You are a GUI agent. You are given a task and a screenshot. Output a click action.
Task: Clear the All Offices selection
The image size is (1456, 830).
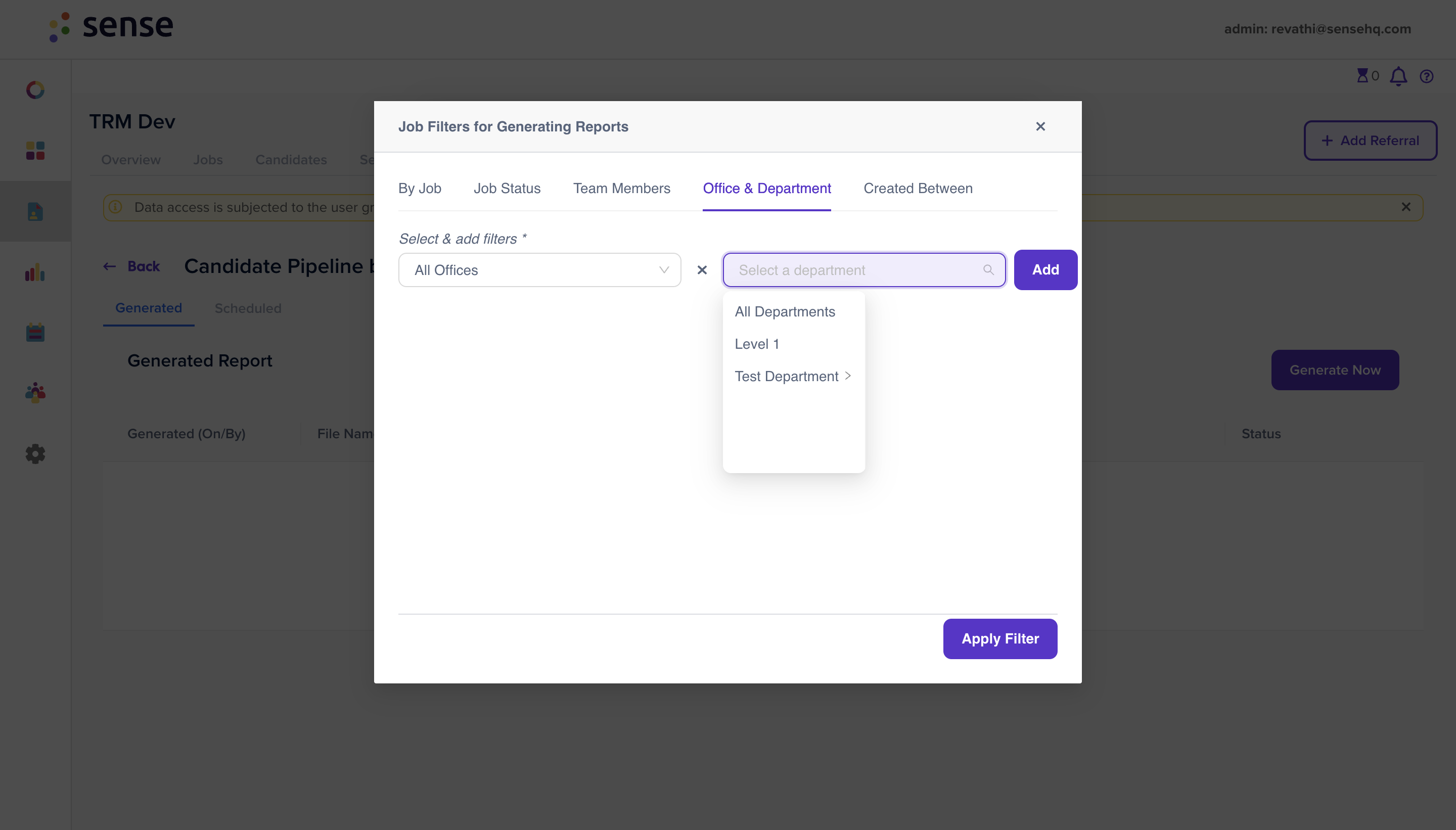tap(702, 270)
